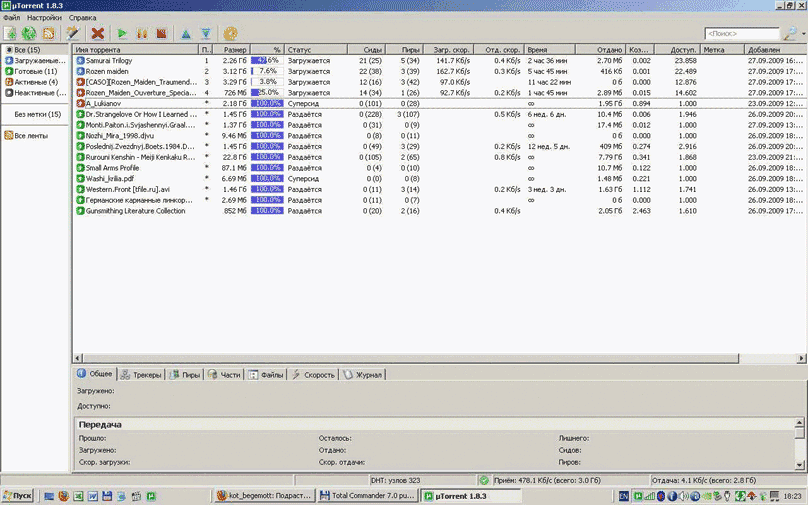Switch to the Трекеры tab

(x=141, y=375)
